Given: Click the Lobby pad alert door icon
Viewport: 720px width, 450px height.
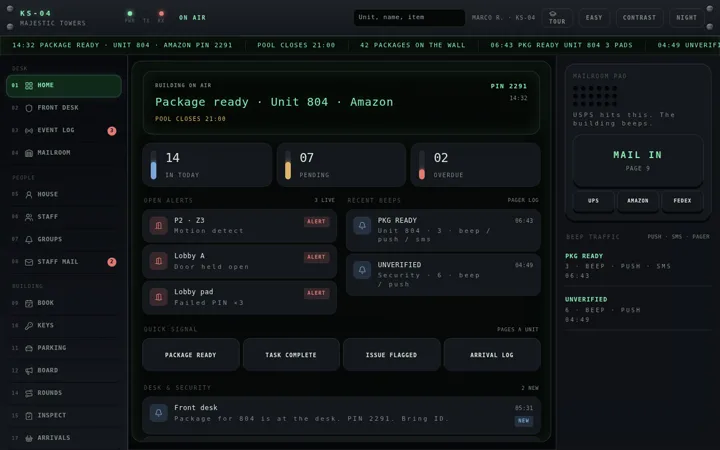Looking at the screenshot, I should click(x=158, y=297).
